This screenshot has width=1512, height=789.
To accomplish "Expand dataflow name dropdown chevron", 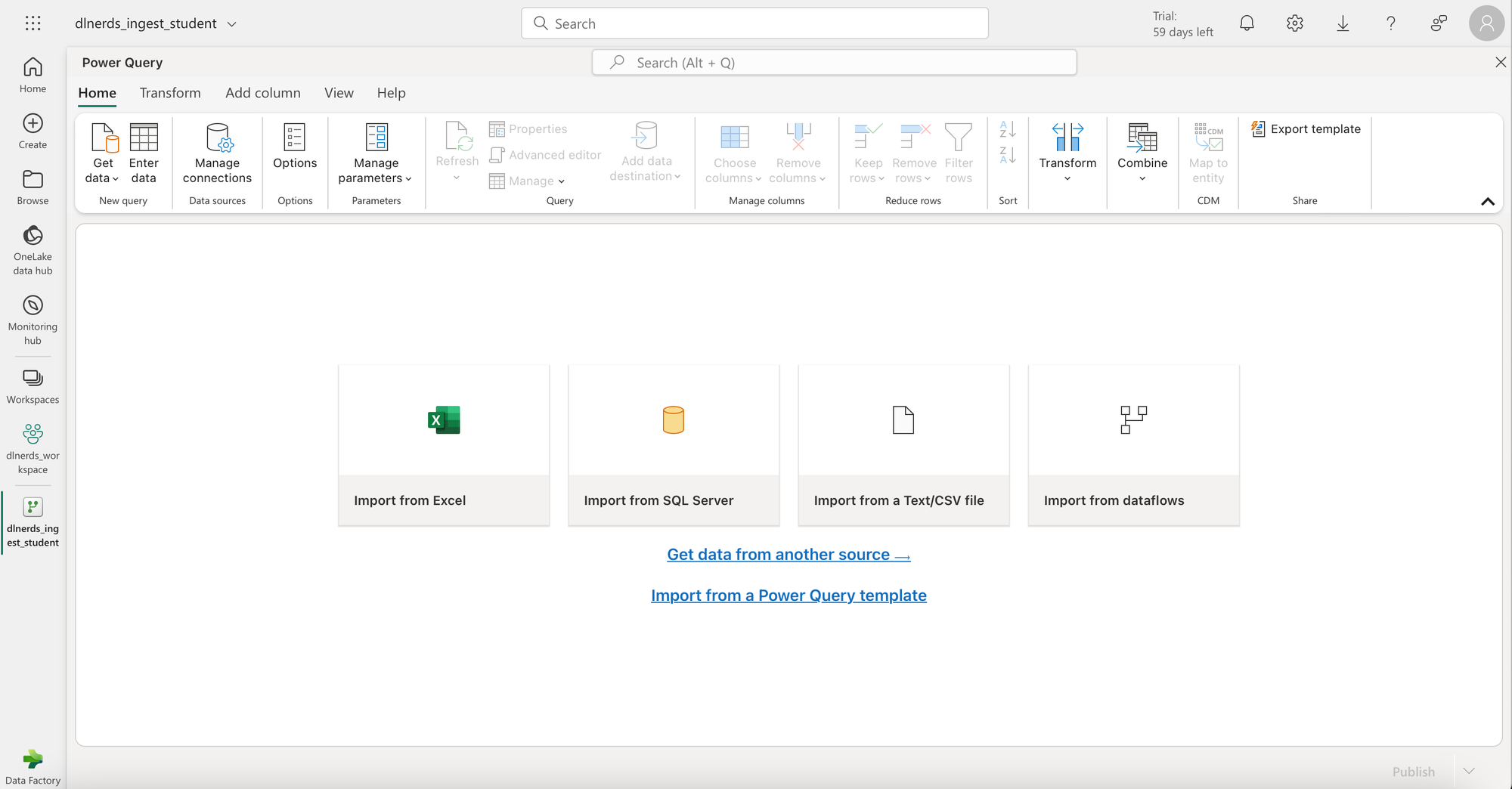I will pyautogui.click(x=232, y=24).
